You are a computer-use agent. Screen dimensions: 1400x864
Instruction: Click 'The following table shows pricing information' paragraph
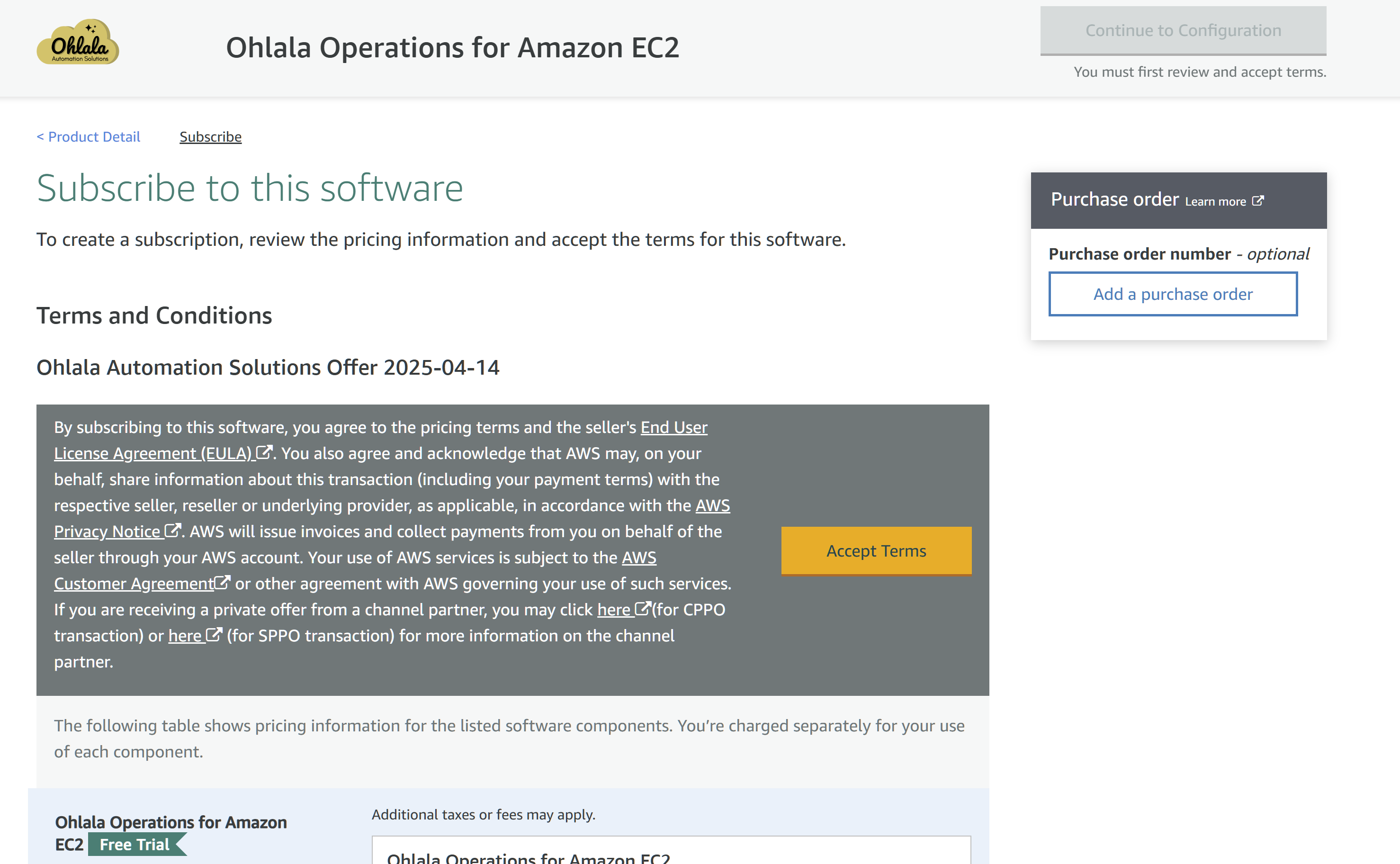tap(509, 738)
